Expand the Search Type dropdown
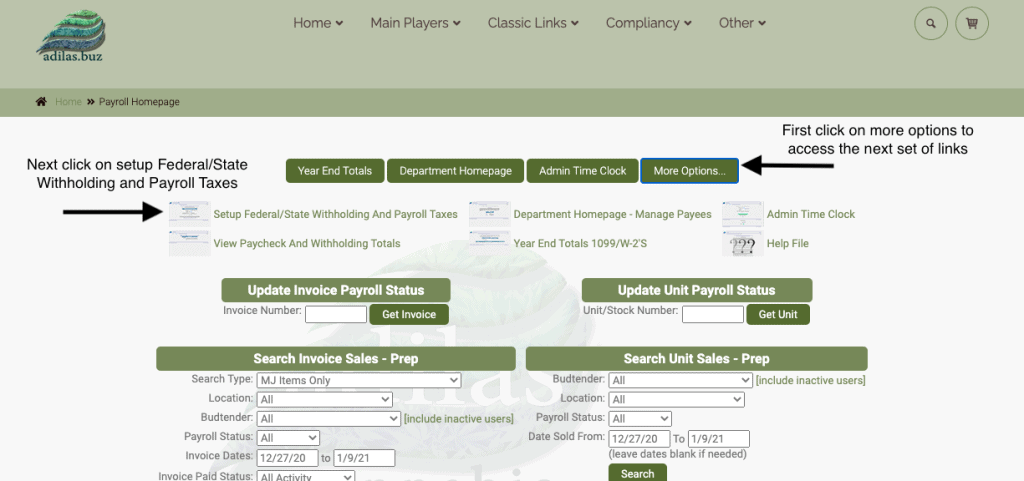 coord(359,380)
